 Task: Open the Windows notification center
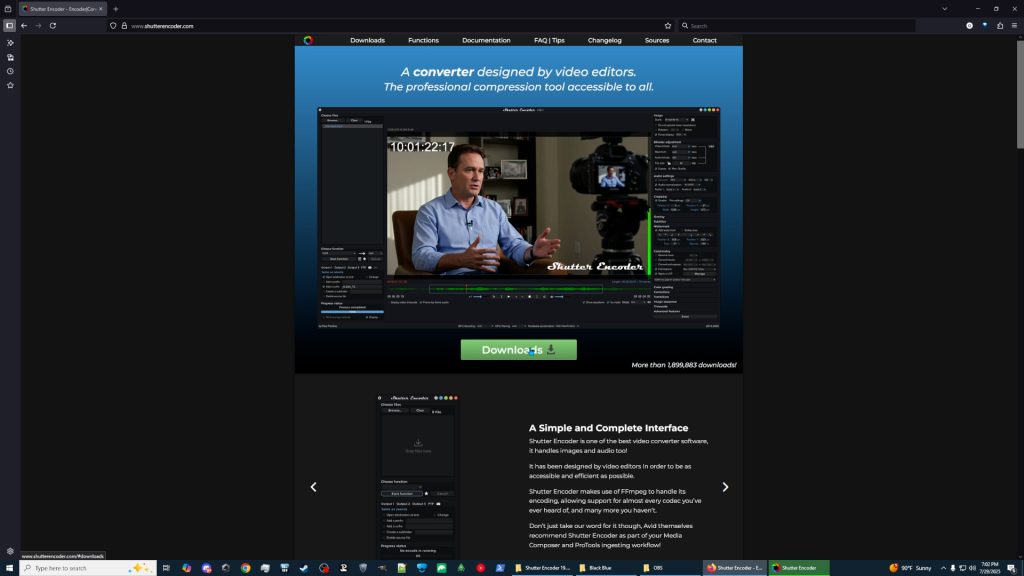1011,568
